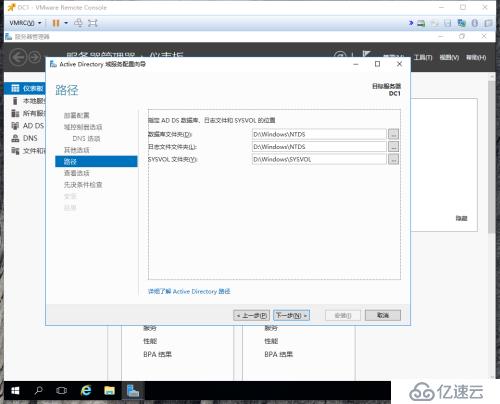
Task: Go forward in Server Manager
Action: pos(35,57)
